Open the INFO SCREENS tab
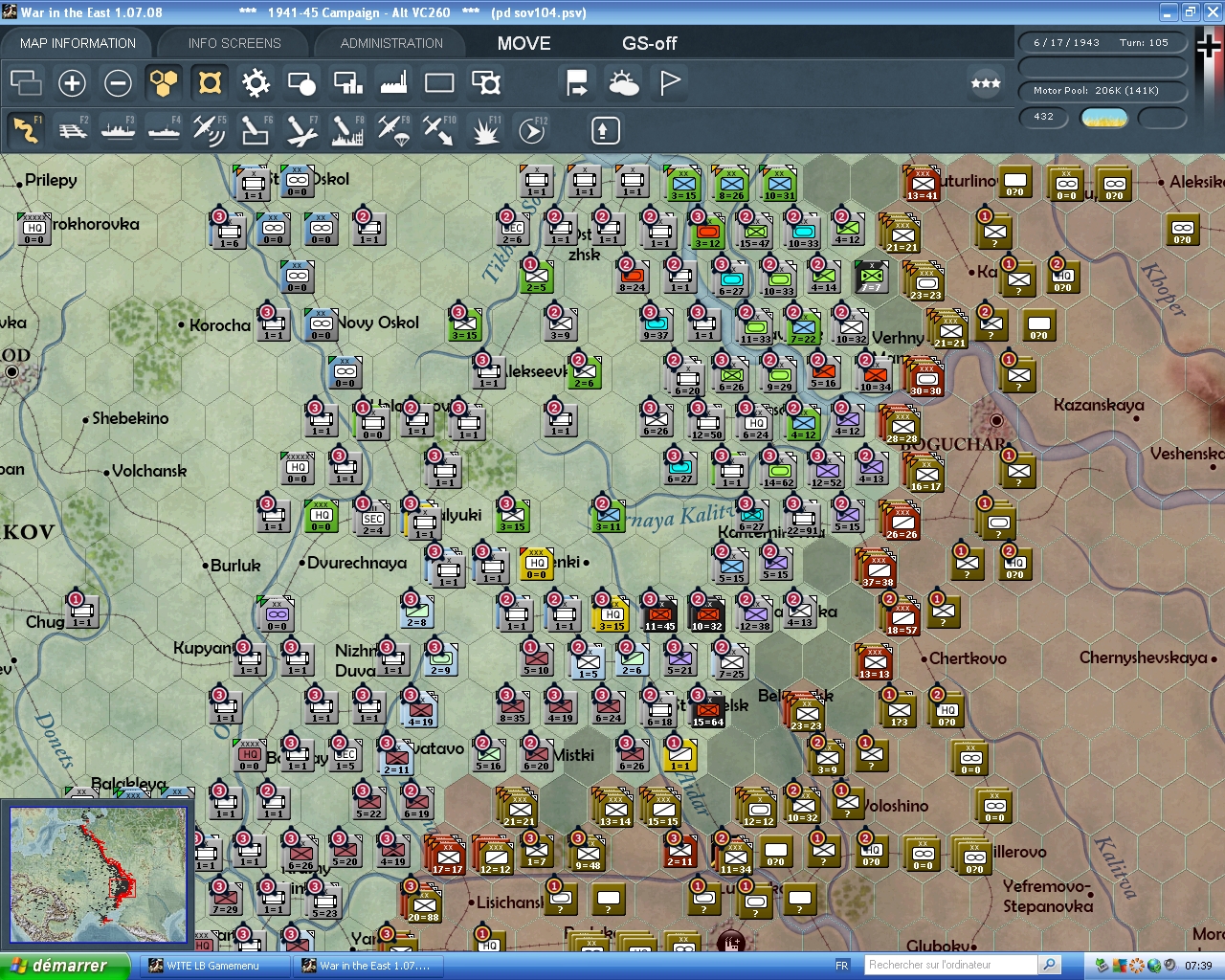Image resolution: width=1225 pixels, height=980 pixels. 234,43
